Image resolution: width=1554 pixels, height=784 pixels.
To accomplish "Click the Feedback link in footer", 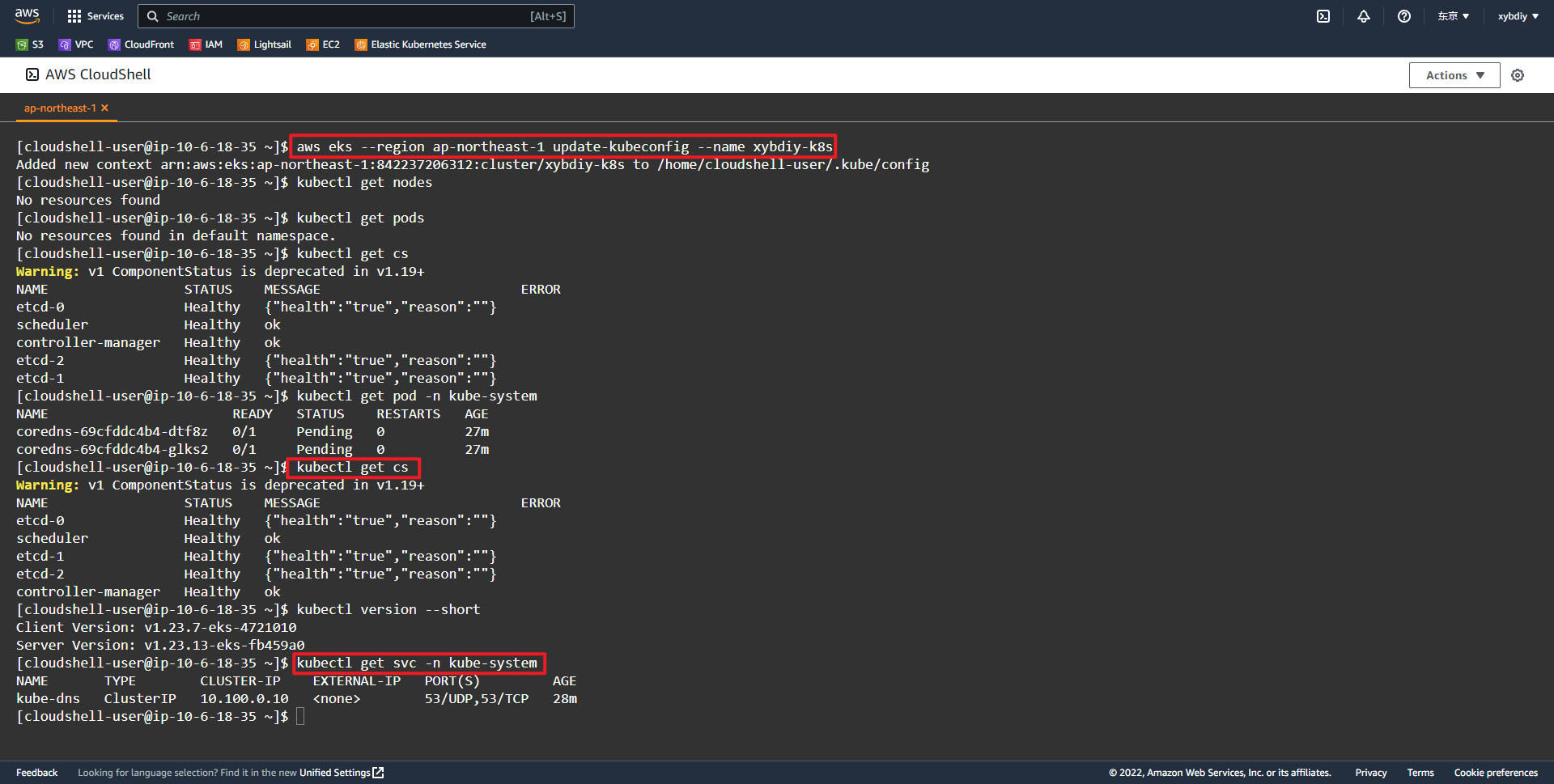I will point(37,773).
